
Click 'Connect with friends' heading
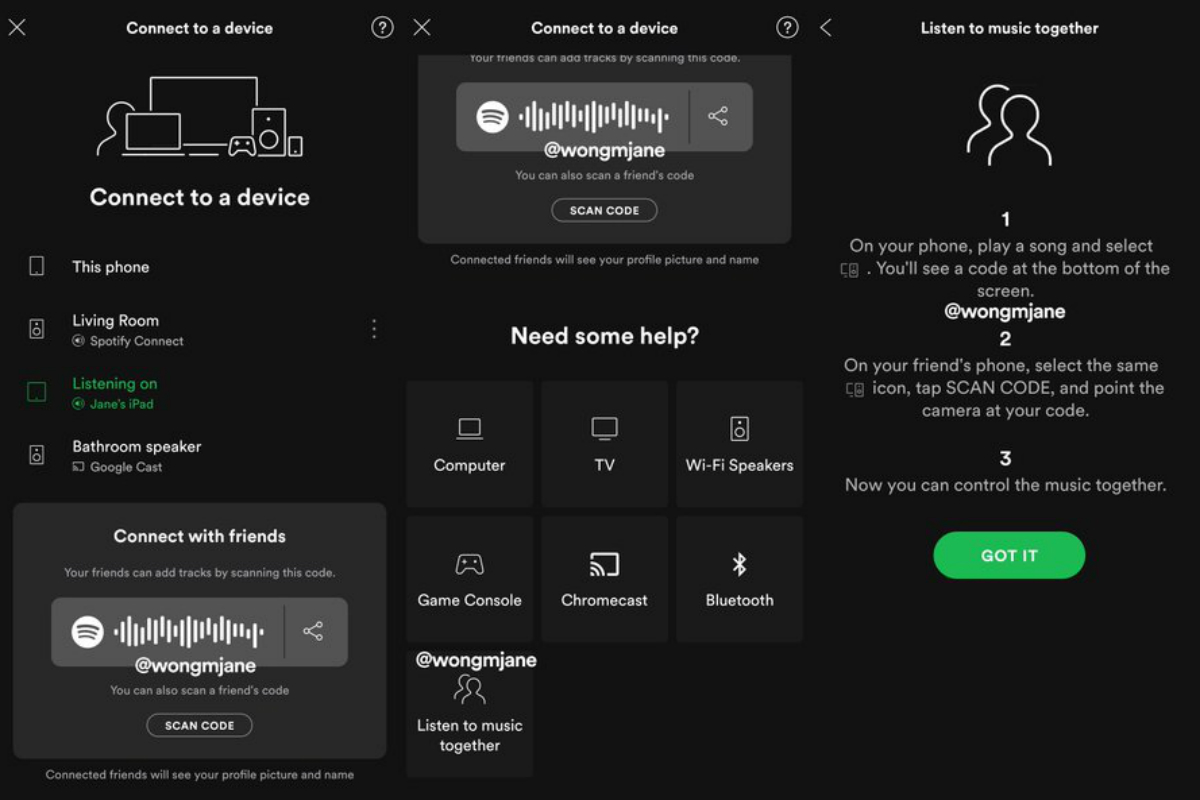(200, 536)
